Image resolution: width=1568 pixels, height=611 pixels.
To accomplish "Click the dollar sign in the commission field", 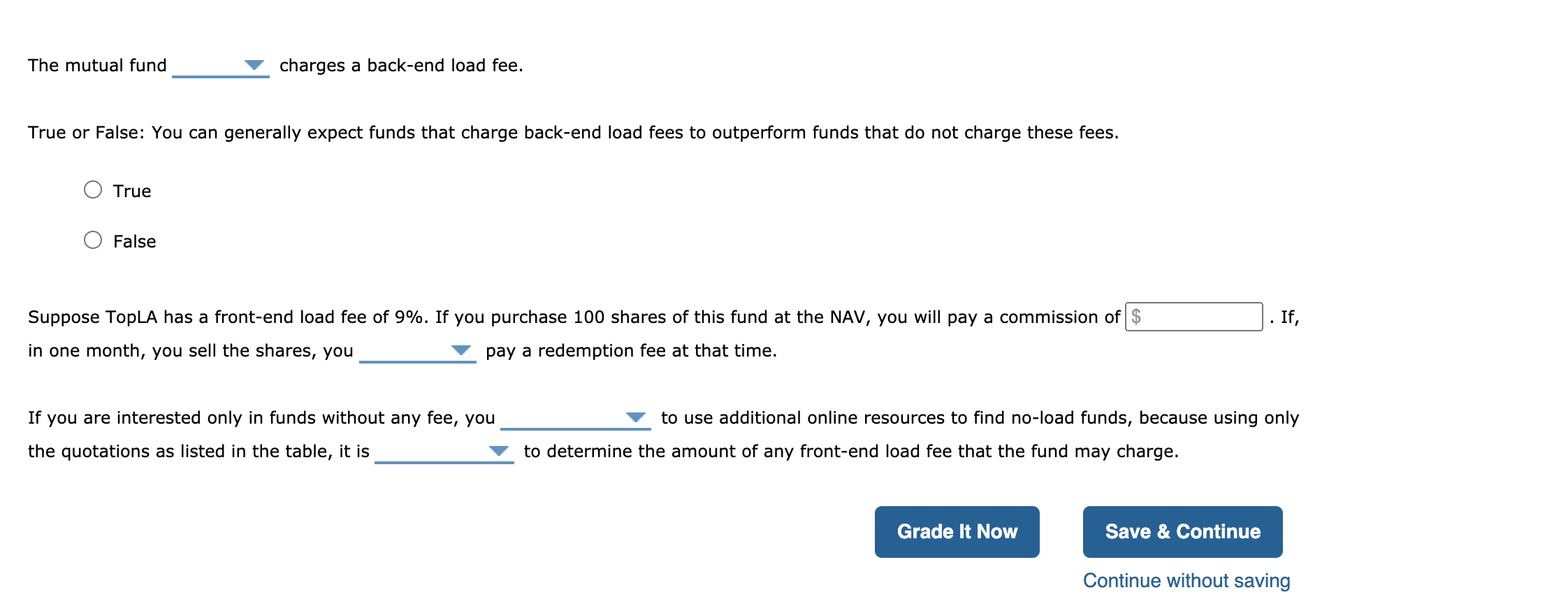I will point(1137,317).
